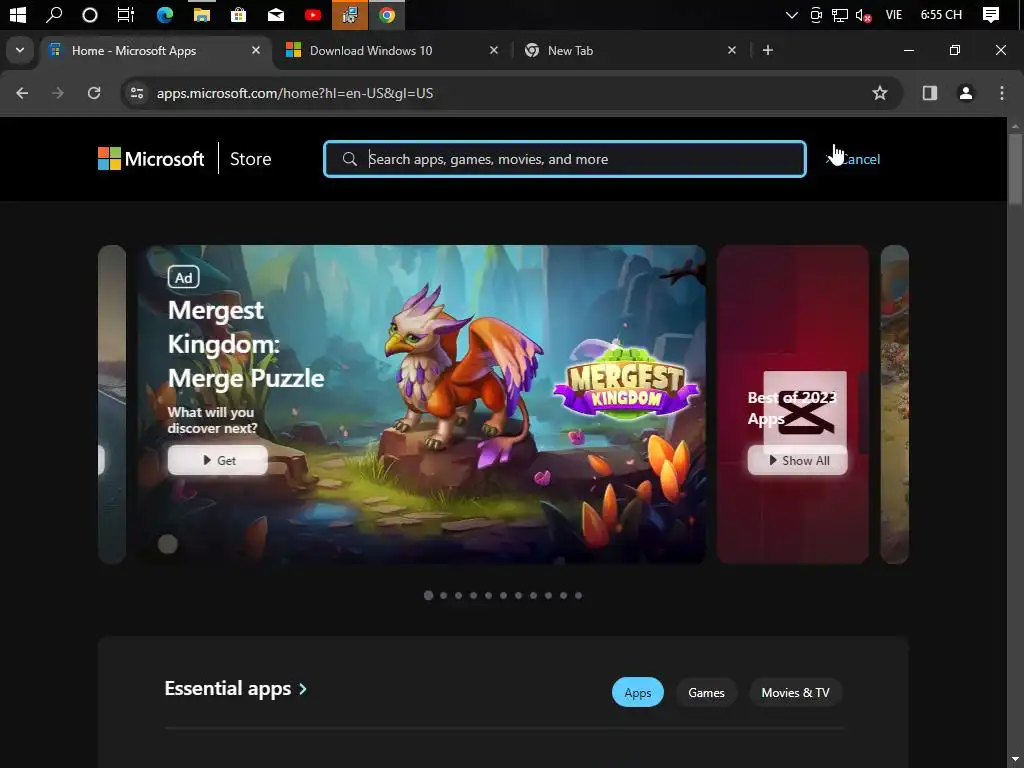Image resolution: width=1024 pixels, height=768 pixels.
Task: Open Chrome three-dot menu
Action: click(x=1002, y=93)
